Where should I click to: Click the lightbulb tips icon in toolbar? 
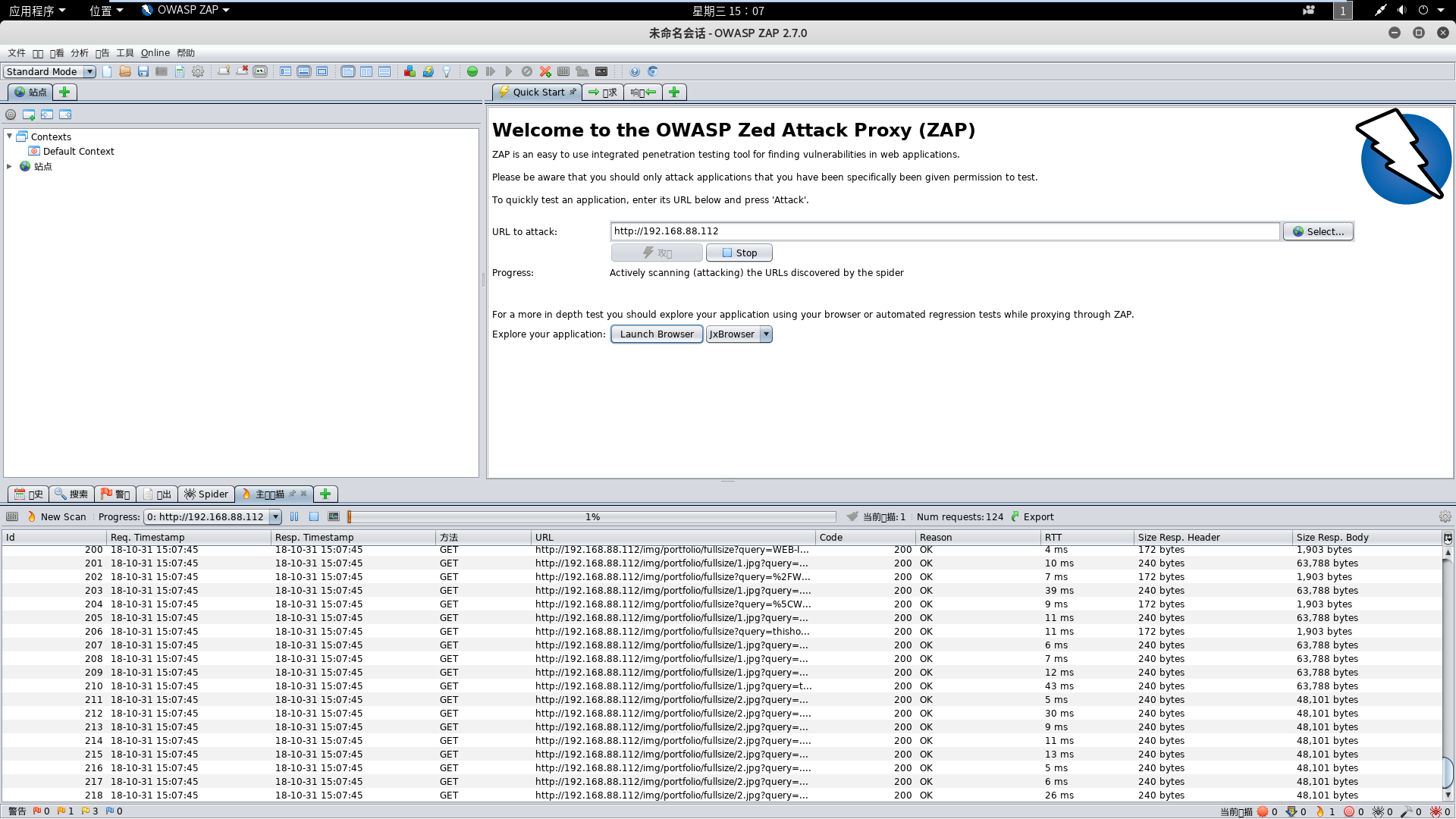pos(447,71)
